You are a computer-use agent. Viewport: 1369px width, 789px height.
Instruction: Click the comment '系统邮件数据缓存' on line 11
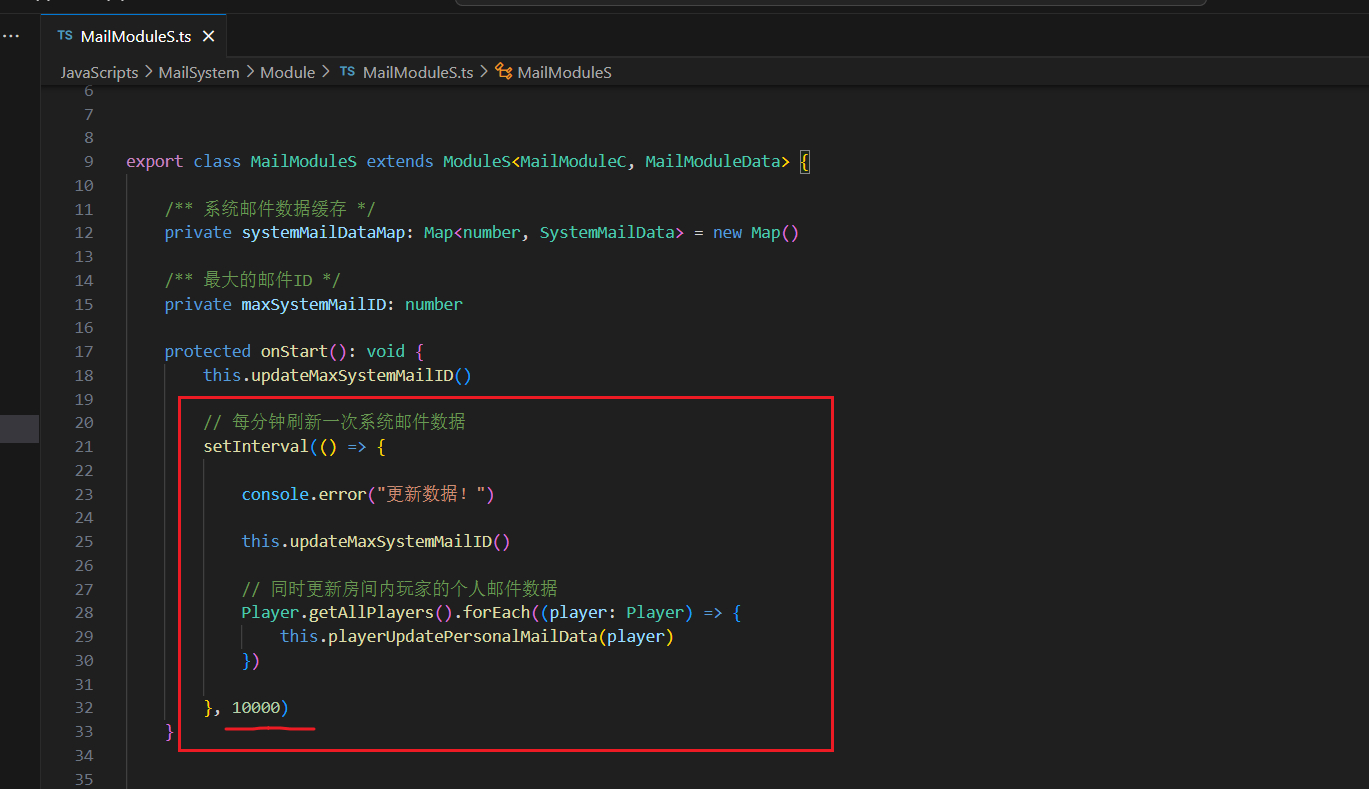pyautogui.click(x=275, y=209)
